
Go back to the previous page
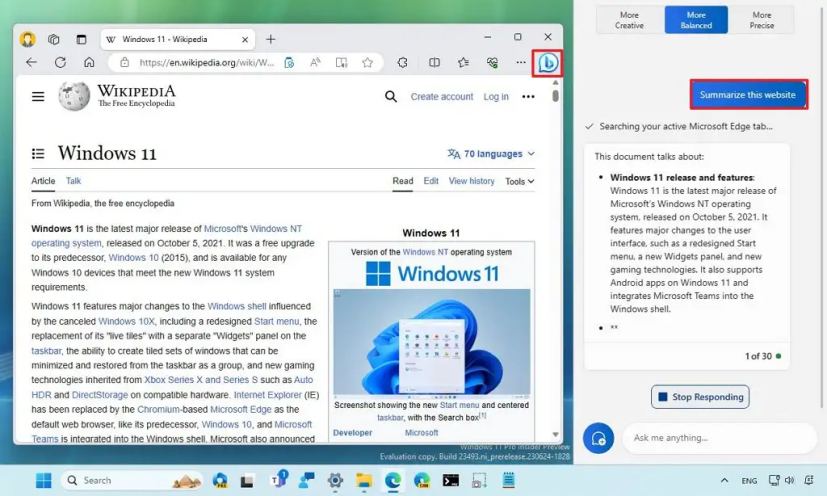[32, 62]
